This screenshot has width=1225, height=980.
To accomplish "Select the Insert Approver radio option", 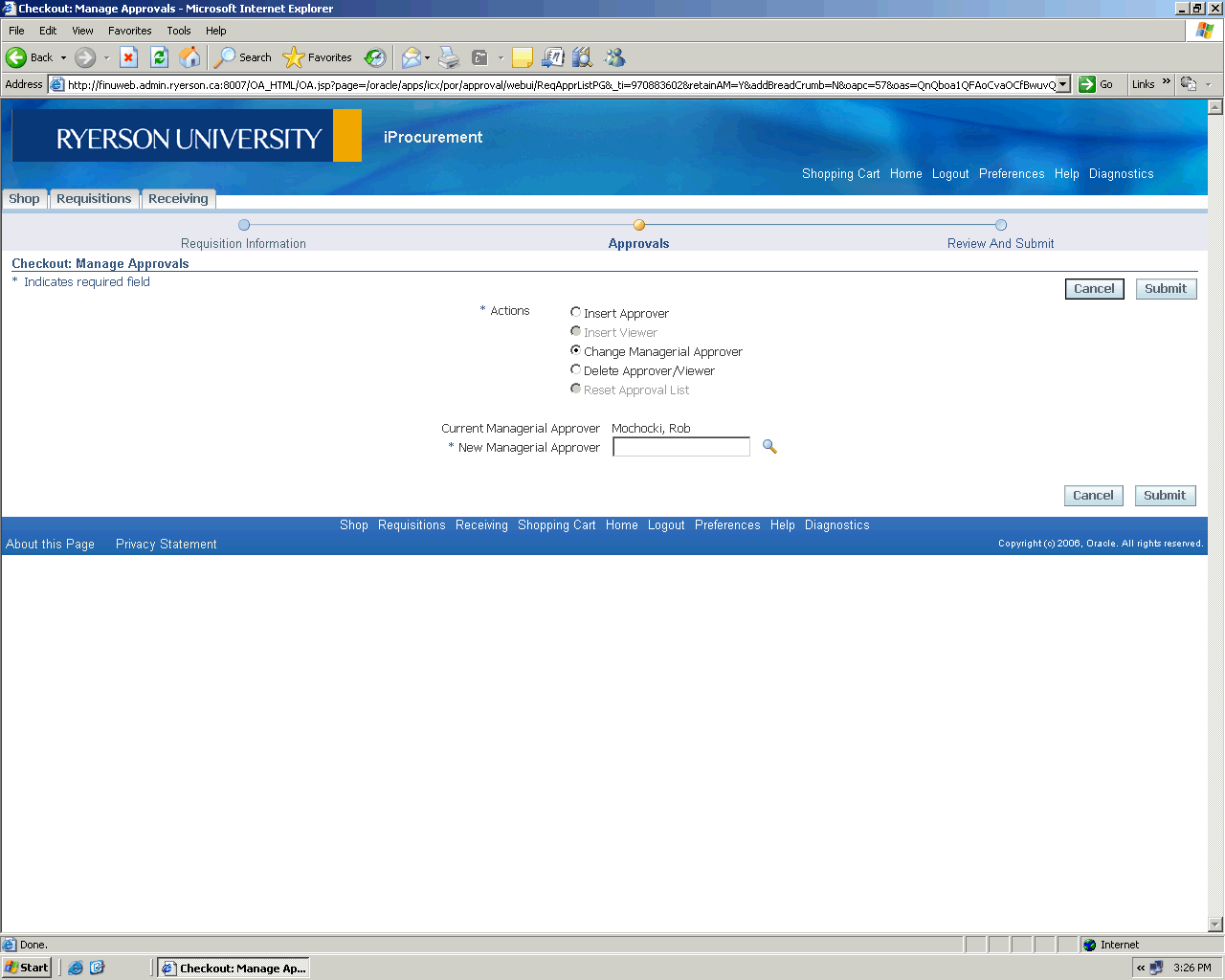I will pos(575,312).
